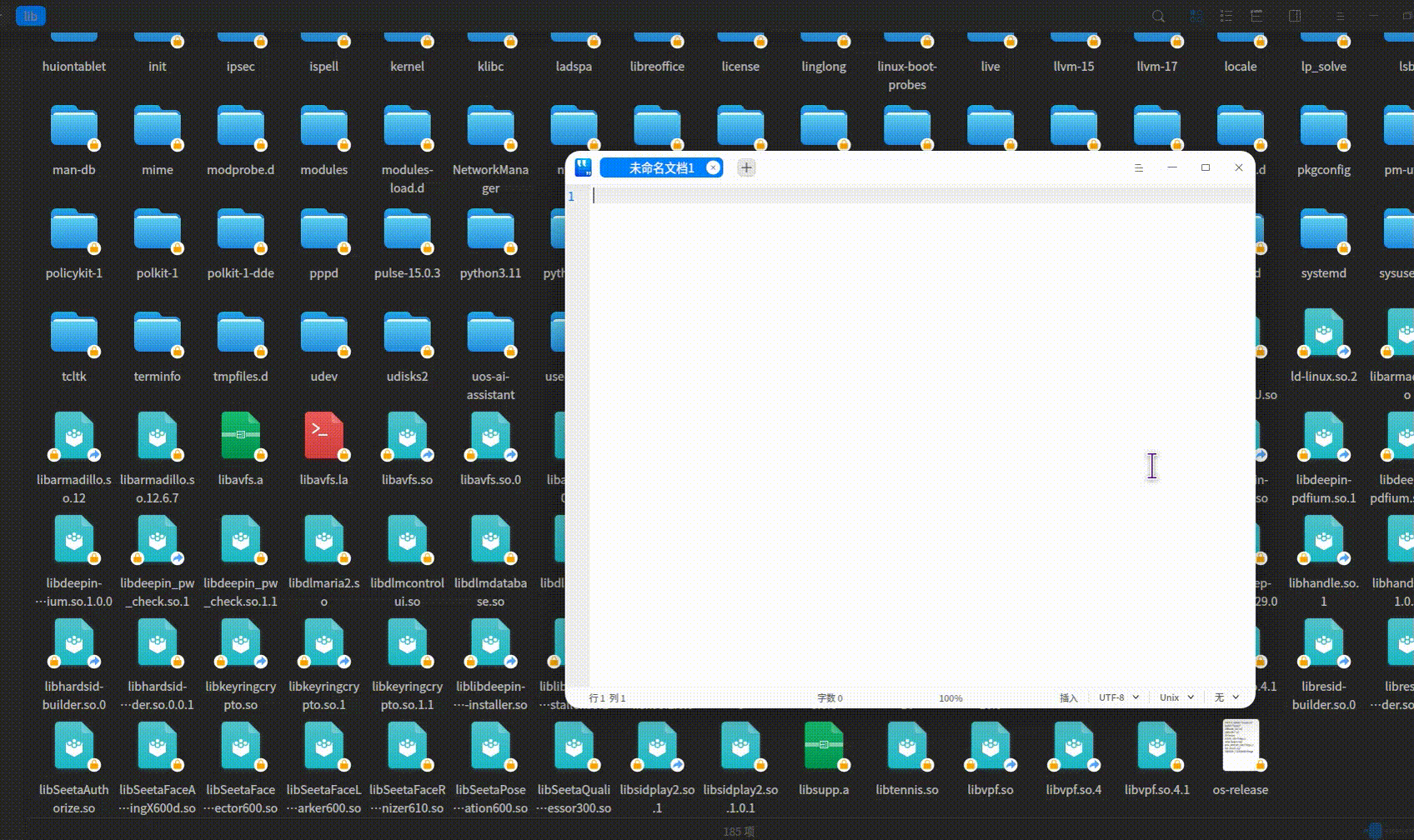Open the Unix line ending dropdown

[1176, 697]
